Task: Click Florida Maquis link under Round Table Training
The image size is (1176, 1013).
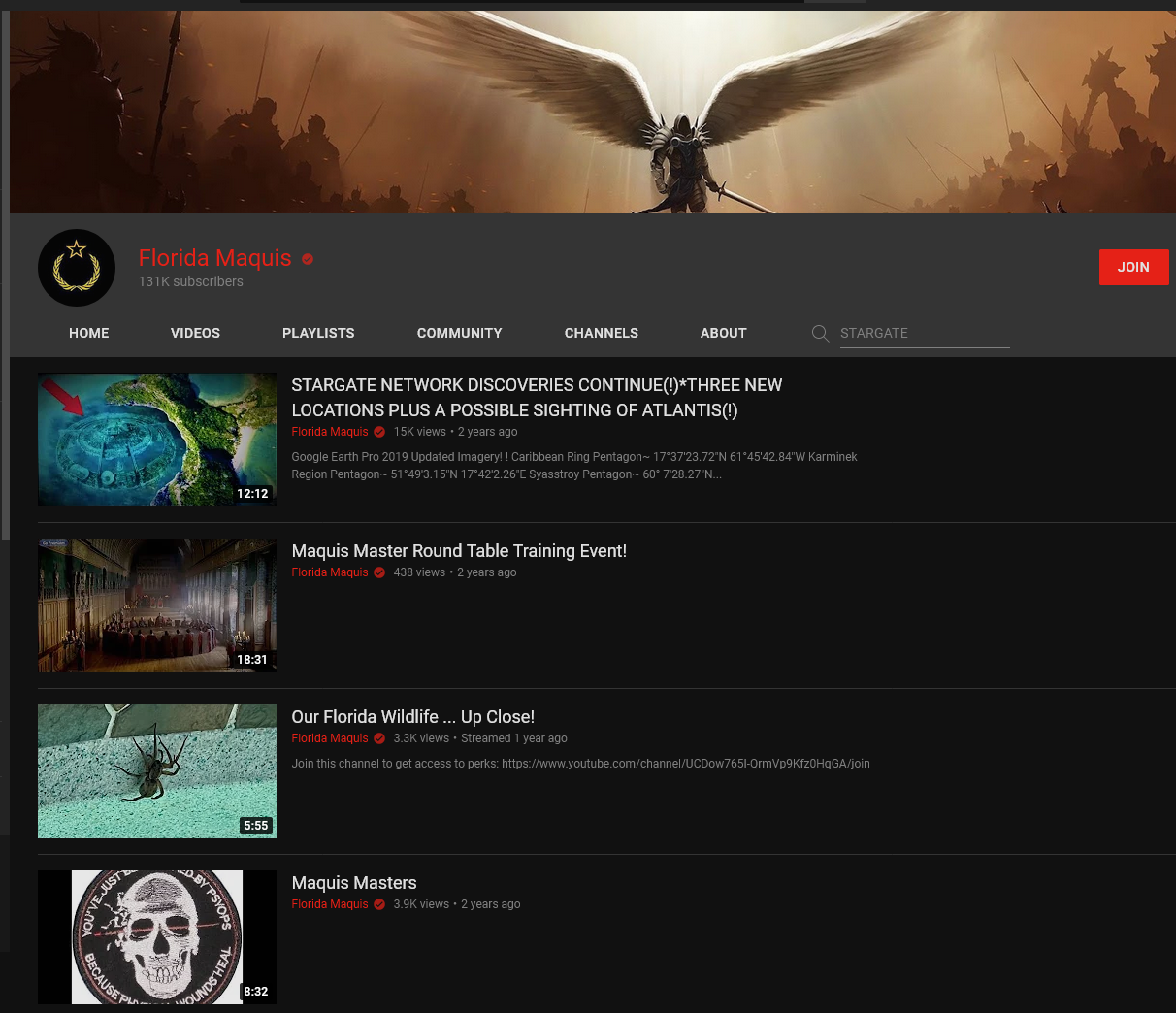Action: click(x=330, y=572)
